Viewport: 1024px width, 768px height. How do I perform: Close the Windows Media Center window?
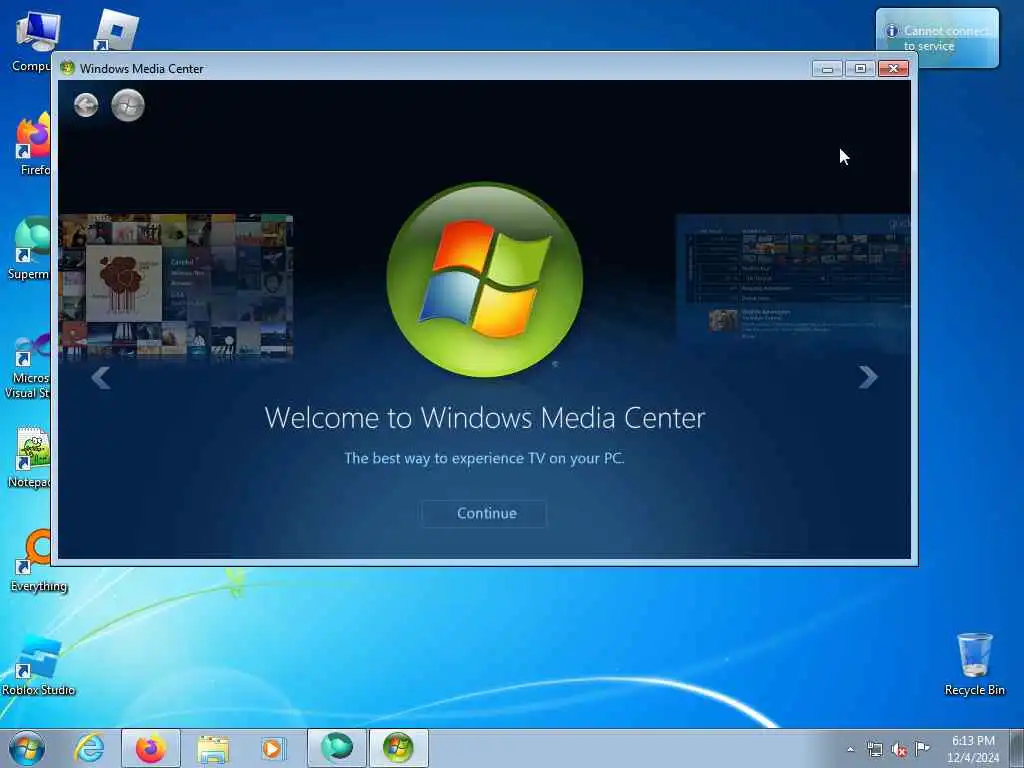point(893,69)
